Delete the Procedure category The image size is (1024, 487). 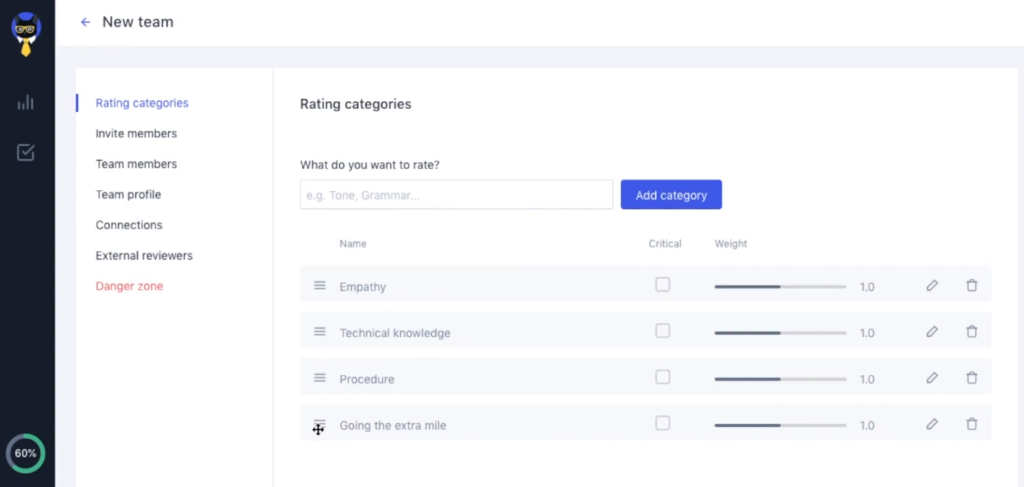tap(971, 378)
